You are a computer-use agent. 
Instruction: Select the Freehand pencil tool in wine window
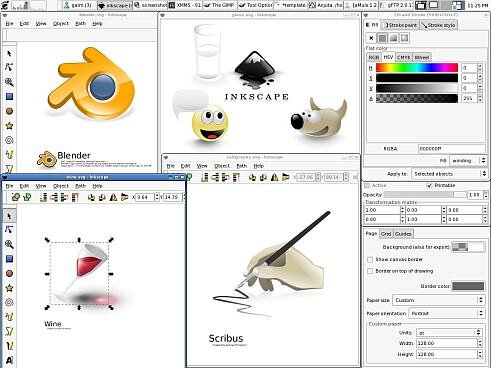pos(9,317)
